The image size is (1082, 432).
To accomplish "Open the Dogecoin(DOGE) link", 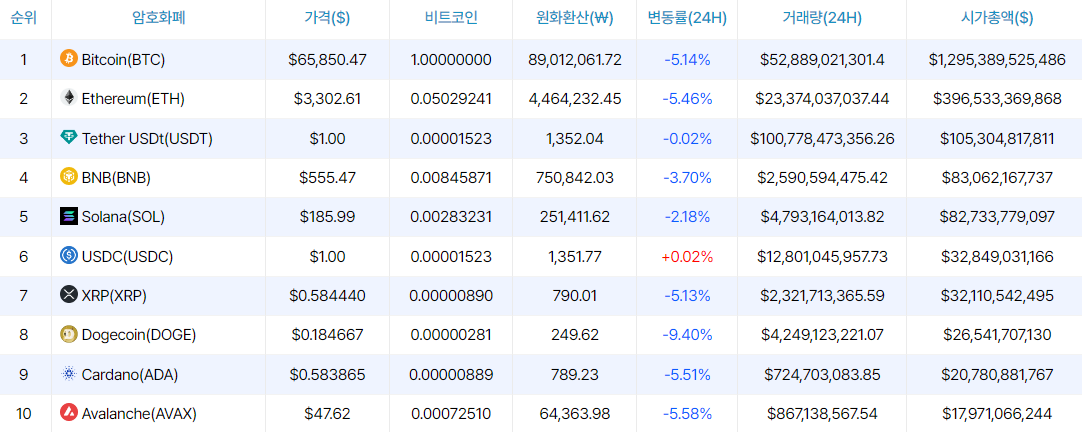I will [x=139, y=335].
